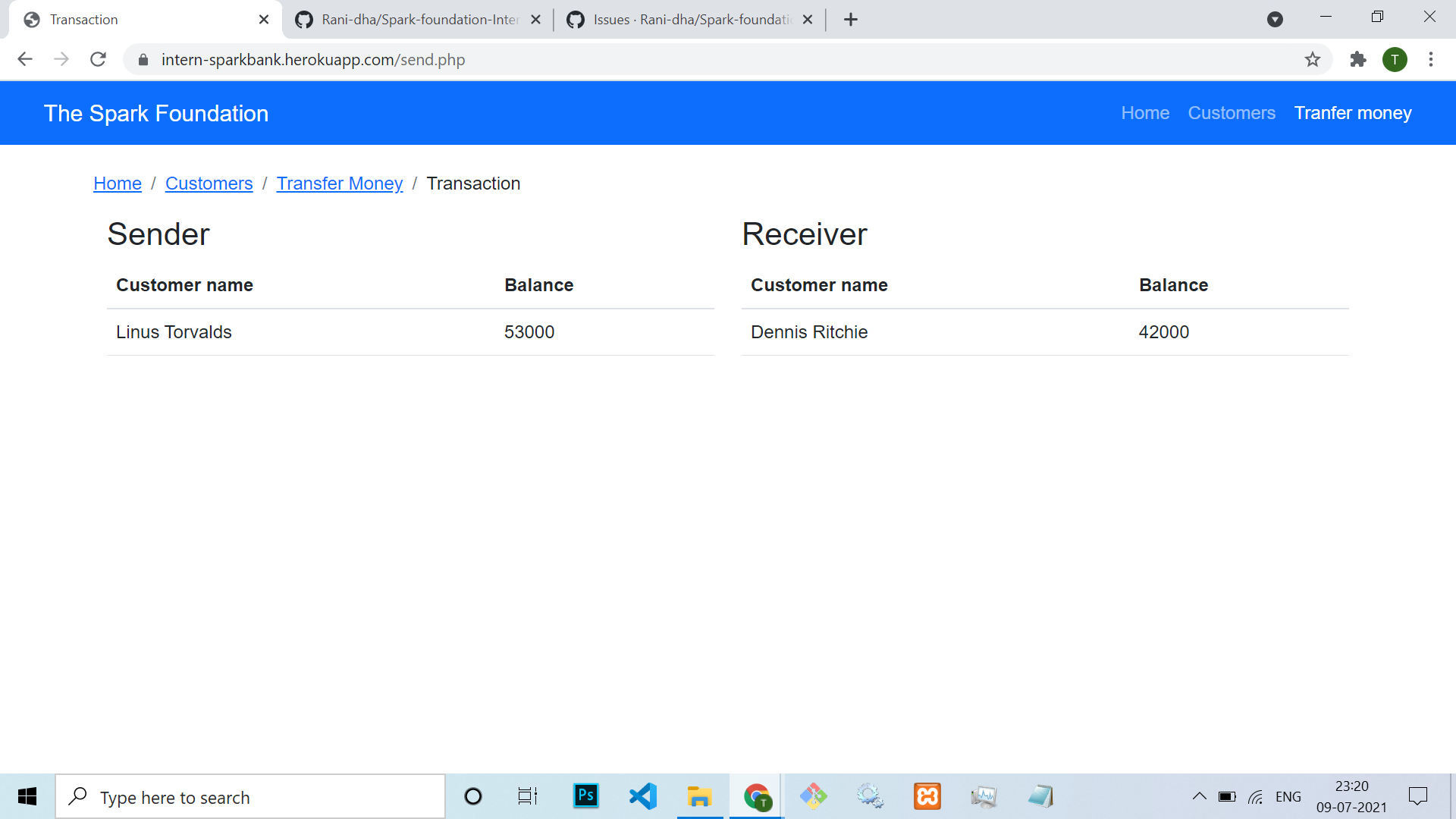Open Chrome profile avatar T
Viewport: 1456px width, 819px height.
(1395, 59)
